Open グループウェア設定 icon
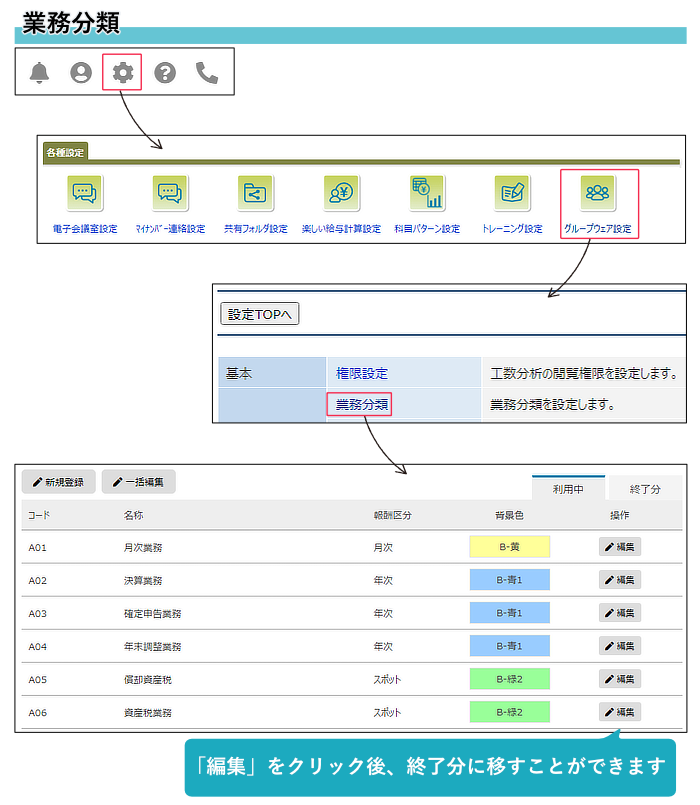The image size is (700, 805). [598, 192]
